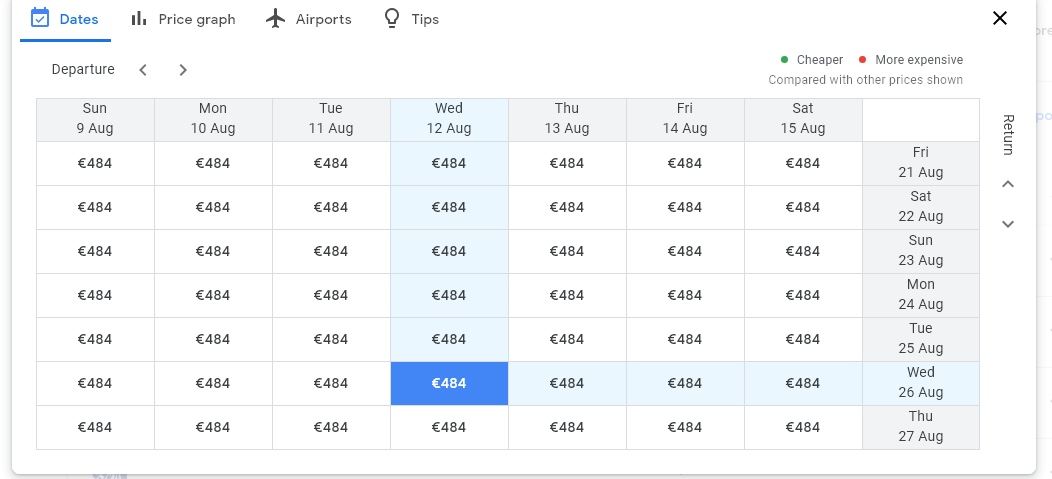Image resolution: width=1052 pixels, height=479 pixels.
Task: Click the bar chart Price graph icon
Action: 139,18
